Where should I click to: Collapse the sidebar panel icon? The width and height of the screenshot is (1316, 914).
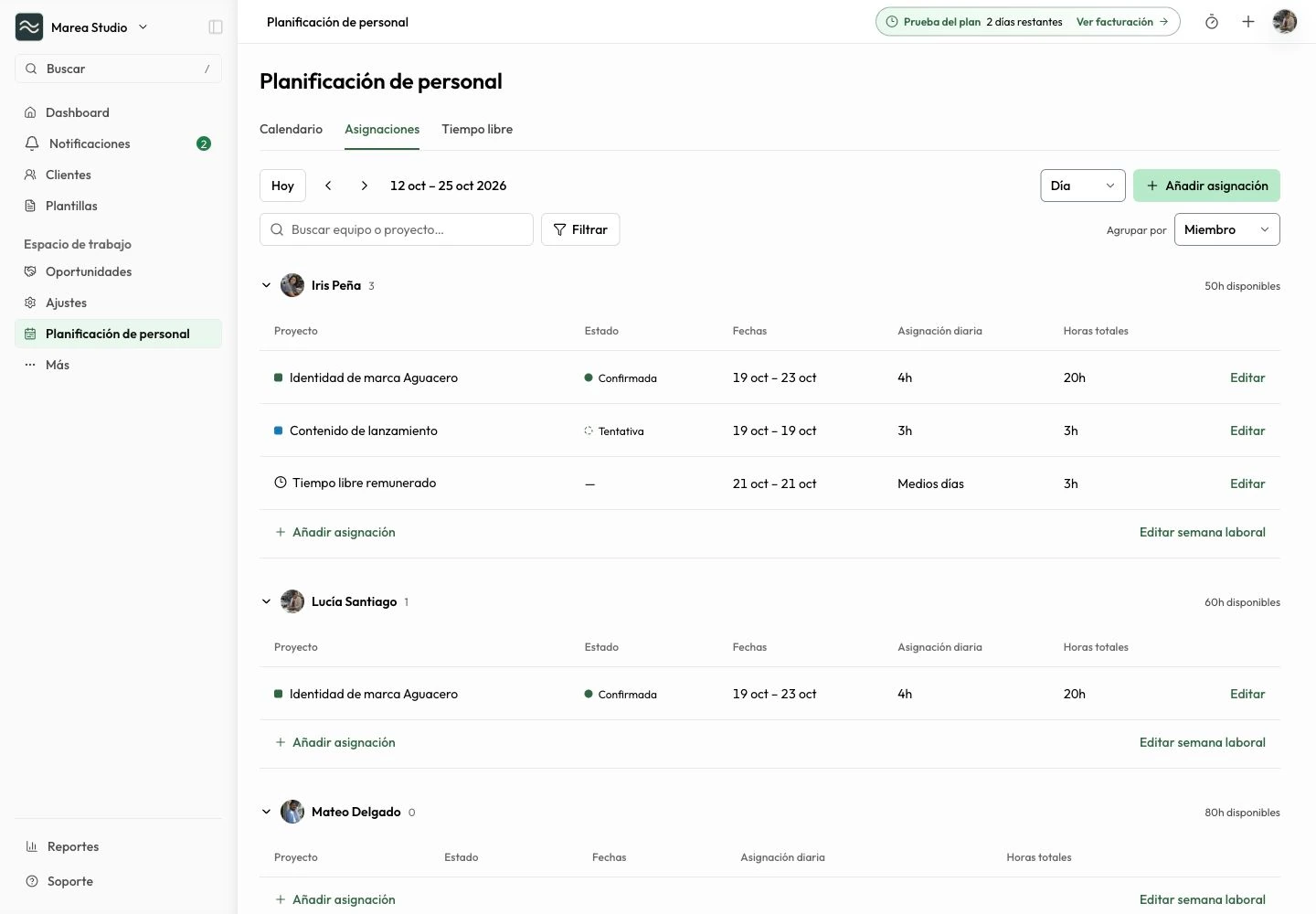click(x=216, y=27)
